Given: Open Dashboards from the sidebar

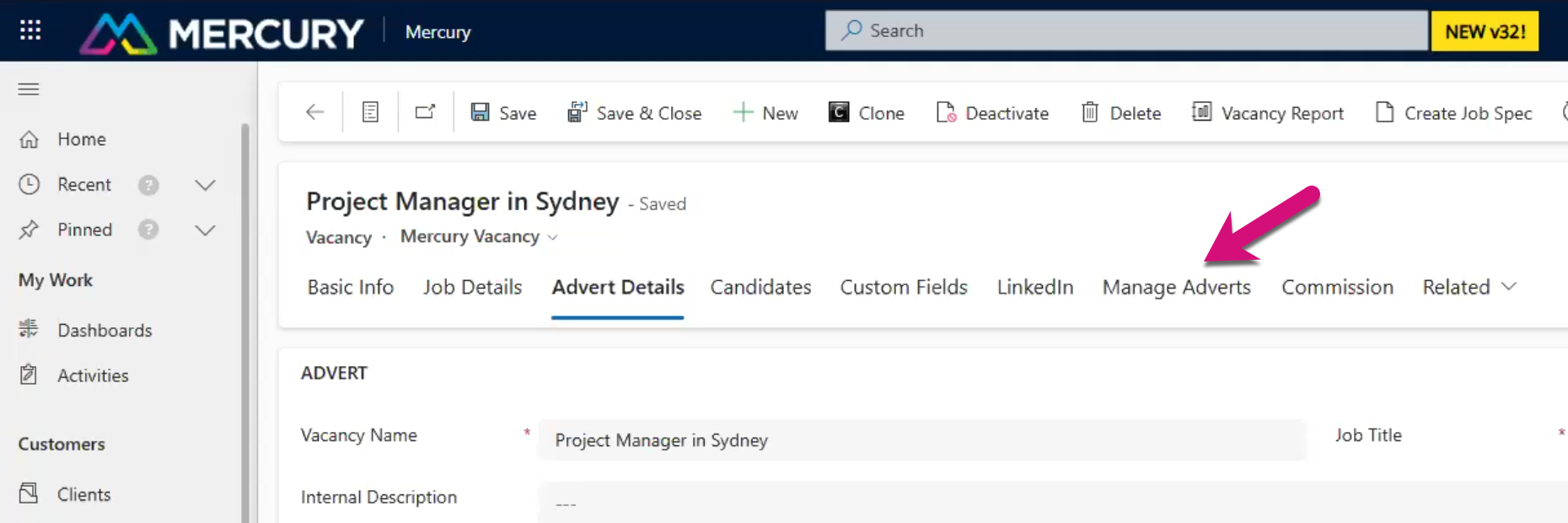Looking at the screenshot, I should click(105, 331).
